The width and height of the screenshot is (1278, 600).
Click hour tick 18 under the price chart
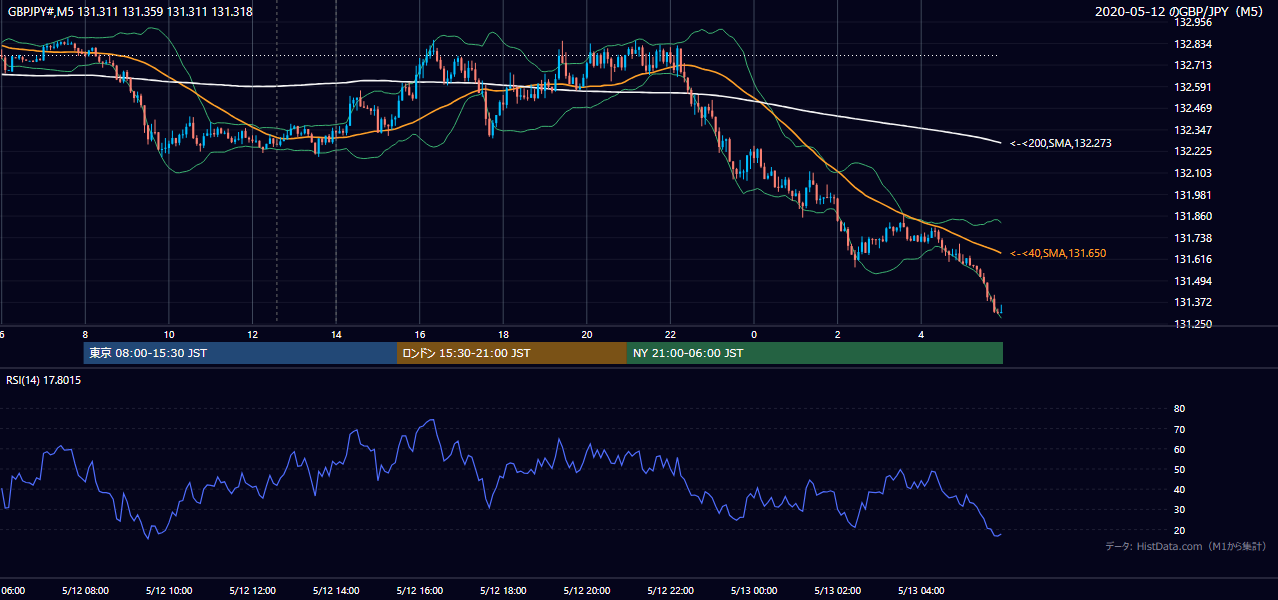(x=504, y=334)
